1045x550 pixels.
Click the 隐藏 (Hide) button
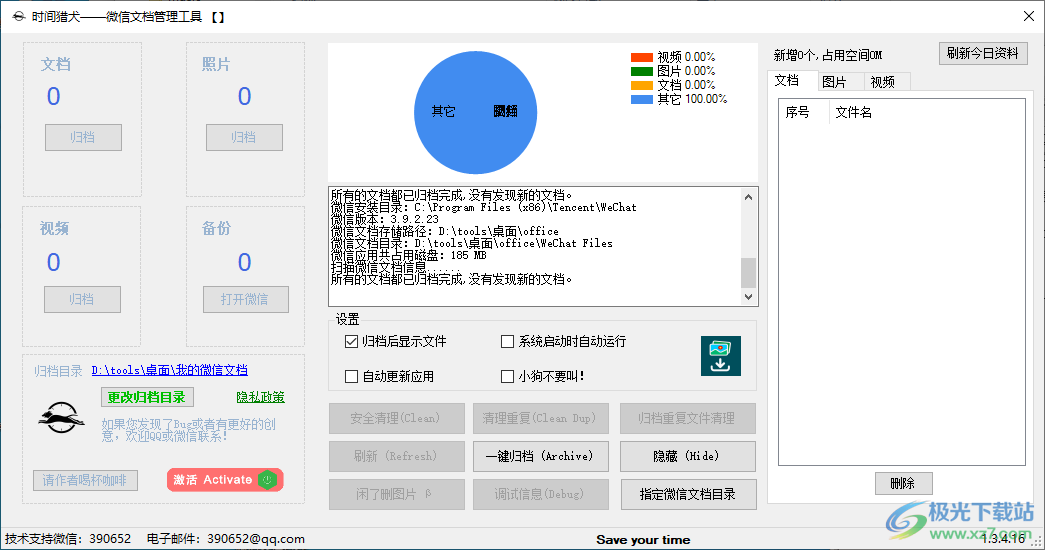pos(687,456)
